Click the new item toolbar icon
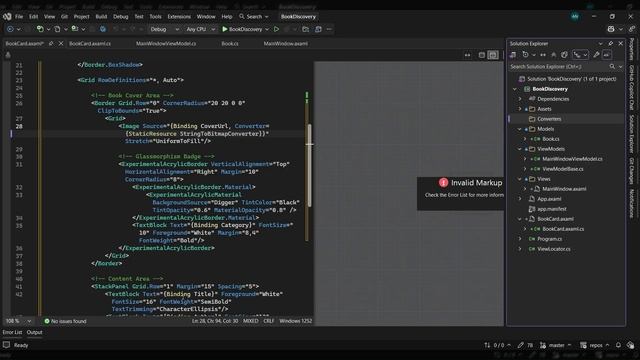The image size is (640, 360). 40,29
